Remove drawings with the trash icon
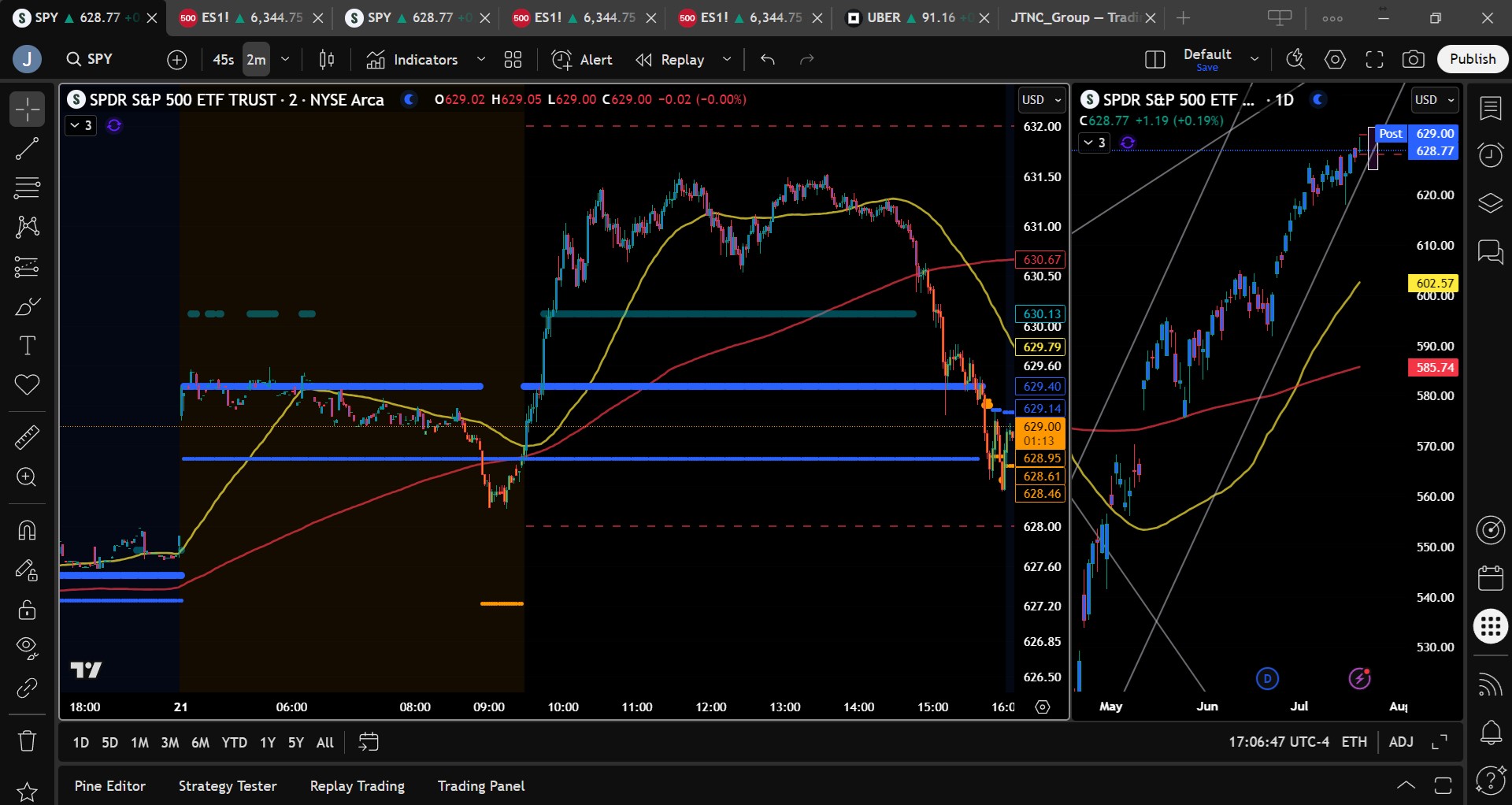The image size is (1512, 805). 27,740
